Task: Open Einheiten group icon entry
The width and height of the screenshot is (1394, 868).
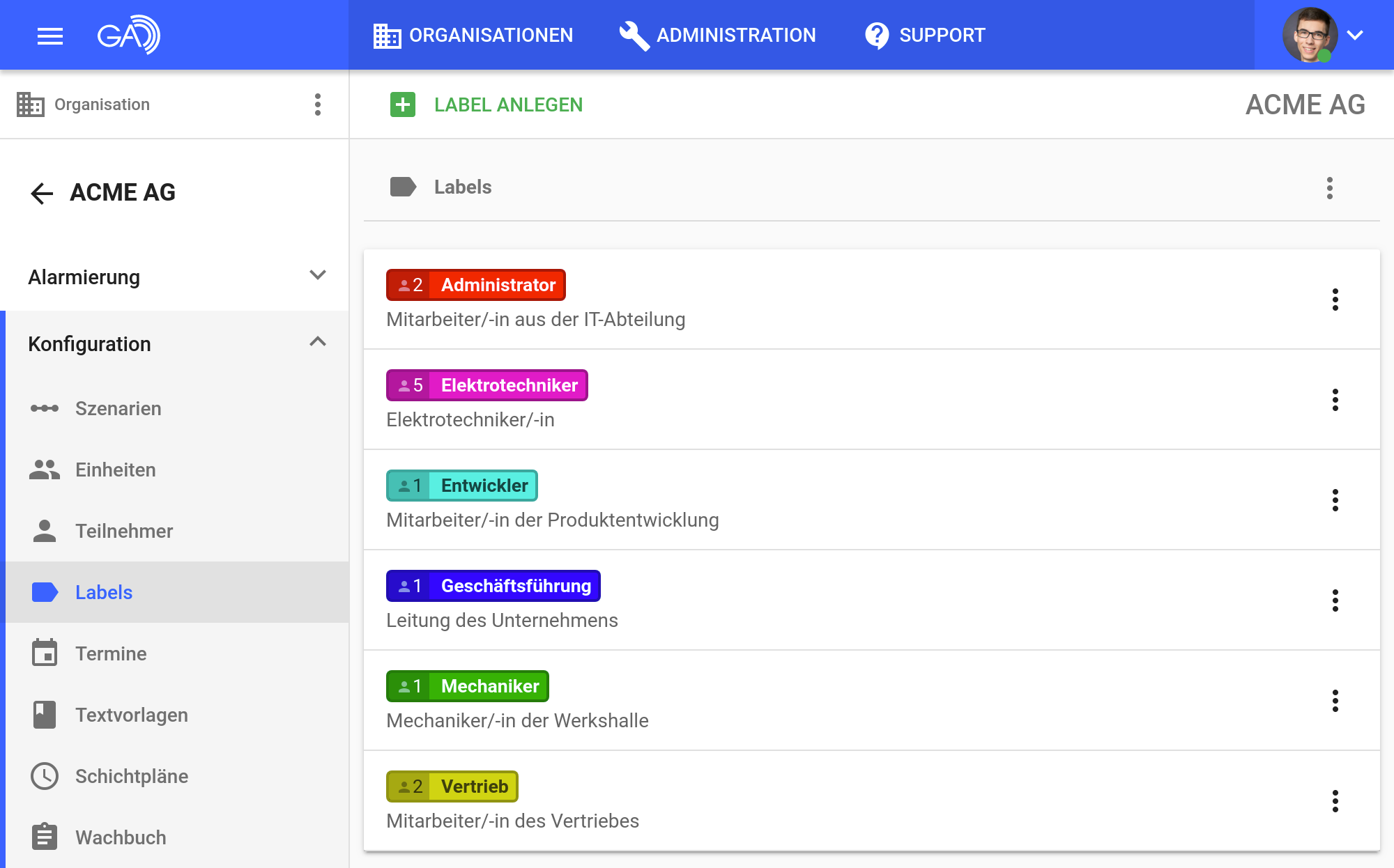Action: (45, 470)
